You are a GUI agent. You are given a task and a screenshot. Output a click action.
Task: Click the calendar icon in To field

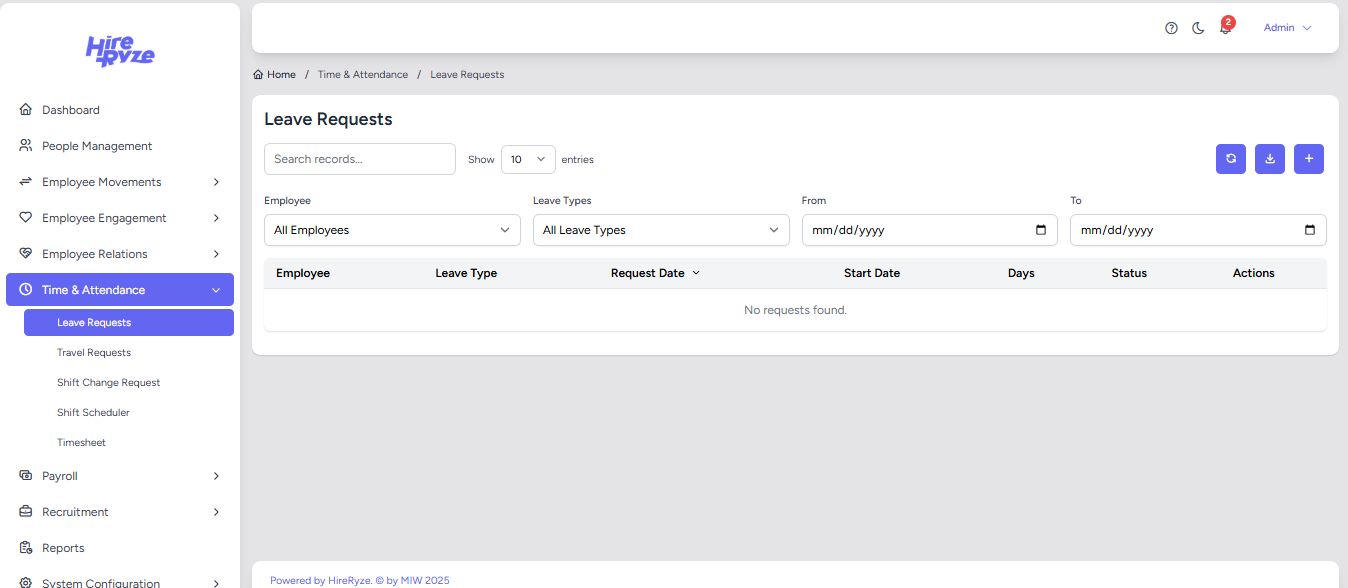coord(1310,230)
